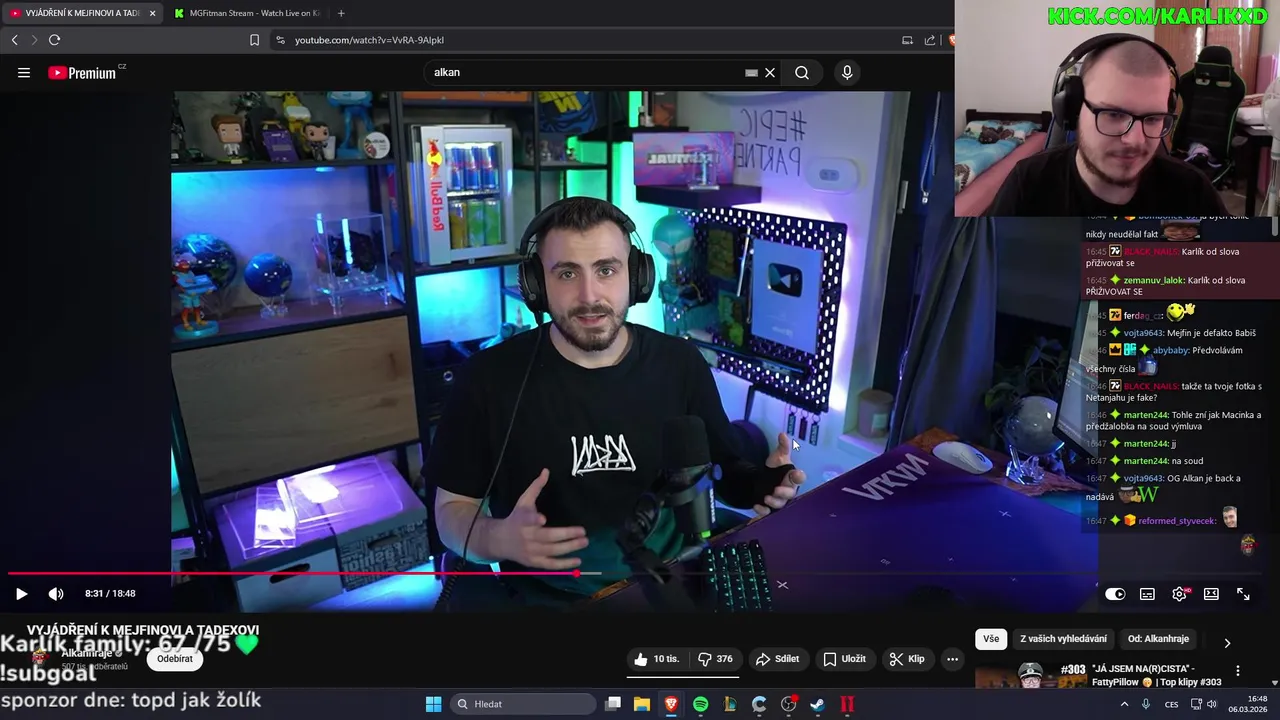The width and height of the screenshot is (1280, 720).
Task: Open Windows Start menu
Action: click(433, 704)
